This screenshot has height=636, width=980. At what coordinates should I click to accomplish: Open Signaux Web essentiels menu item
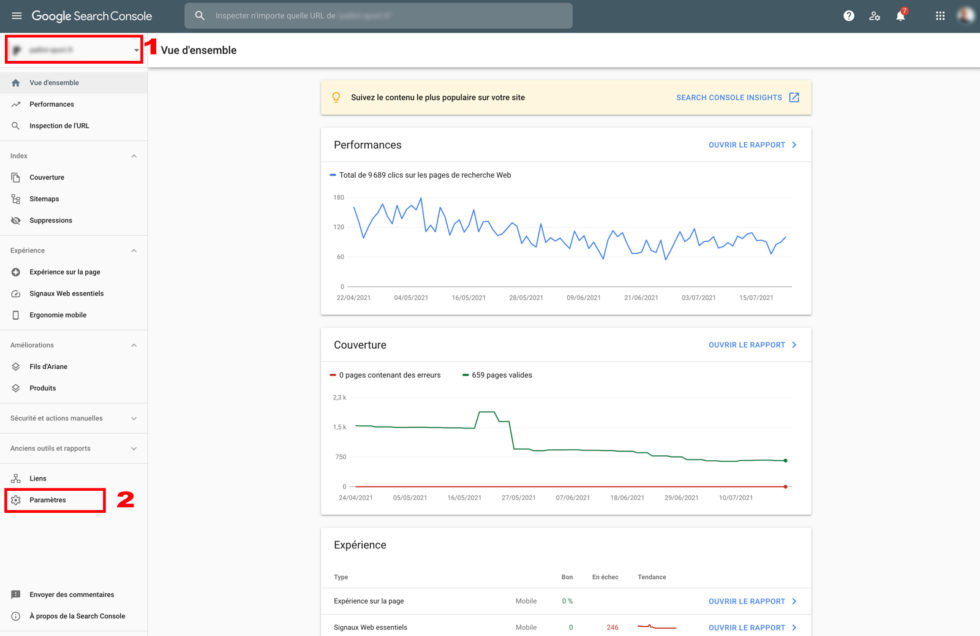[66, 294]
